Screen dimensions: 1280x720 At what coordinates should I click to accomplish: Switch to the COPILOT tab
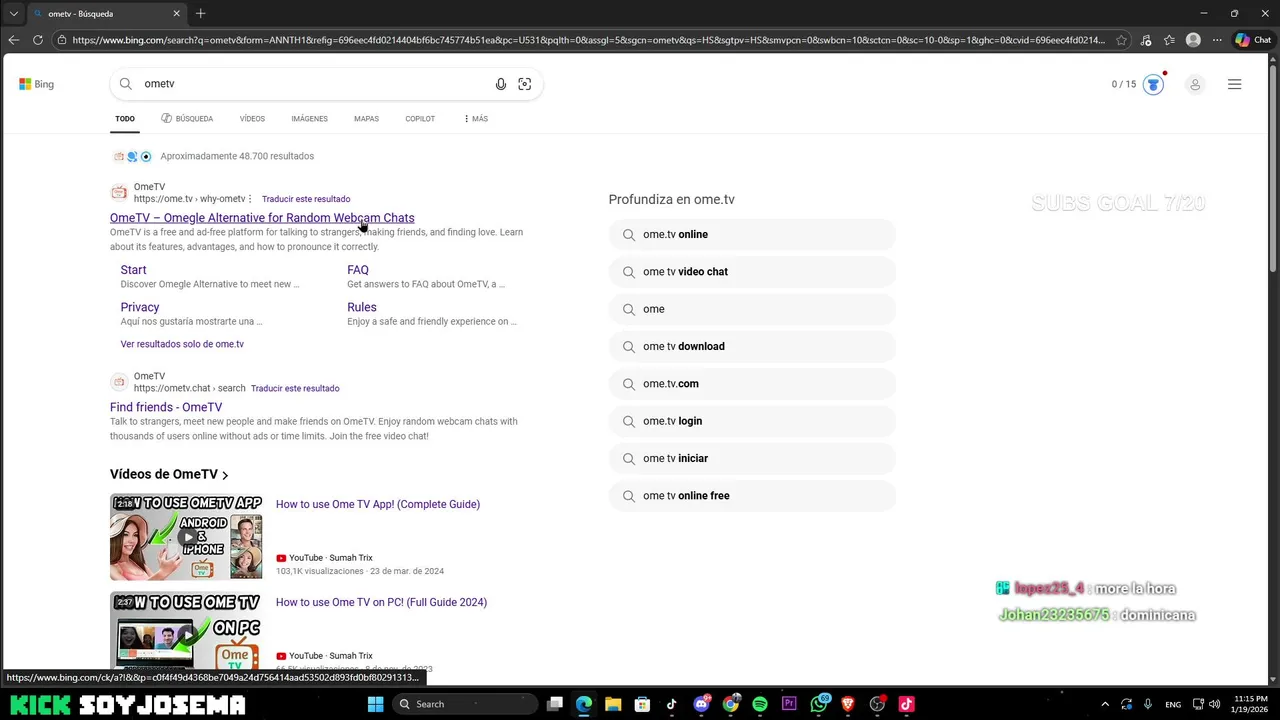[x=420, y=119]
